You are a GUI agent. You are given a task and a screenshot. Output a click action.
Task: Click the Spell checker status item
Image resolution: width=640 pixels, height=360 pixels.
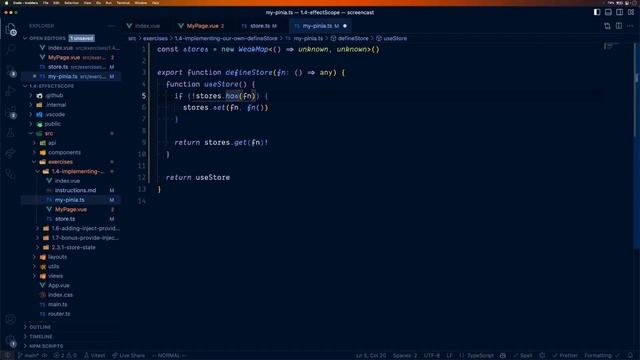pos(523,356)
